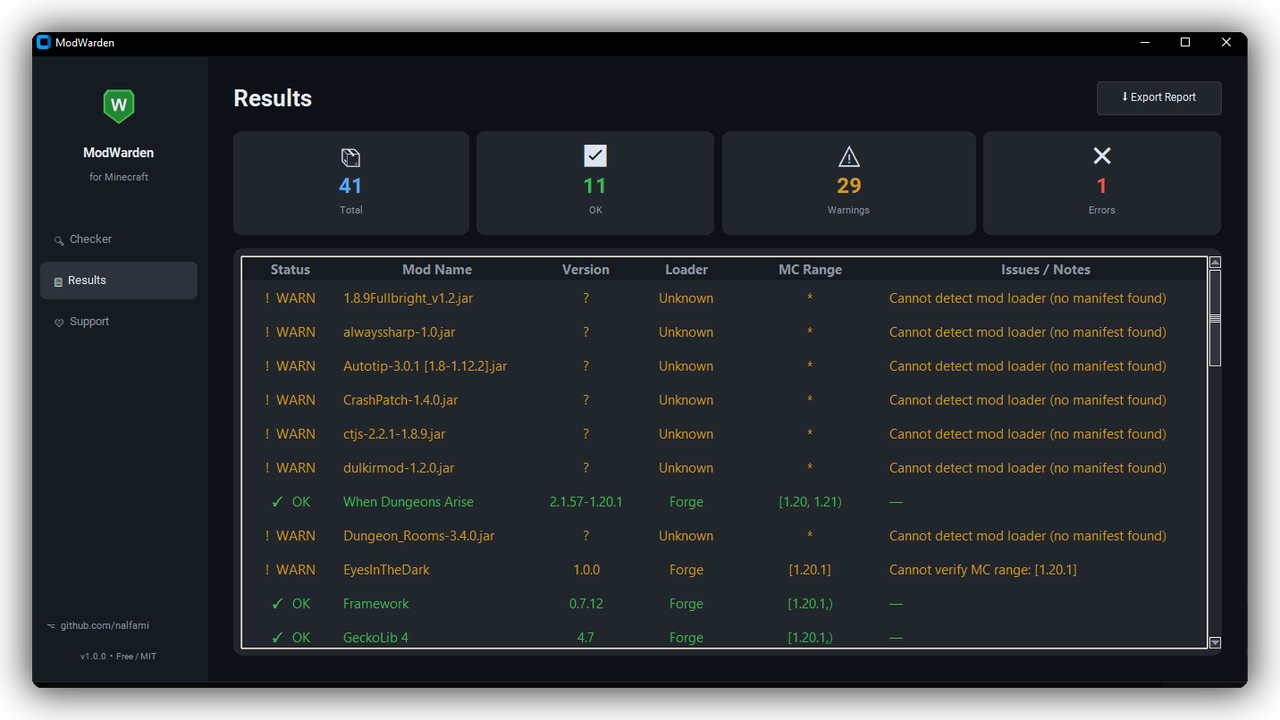Select the Results sidebar item
The width and height of the screenshot is (1280, 720).
119,281
